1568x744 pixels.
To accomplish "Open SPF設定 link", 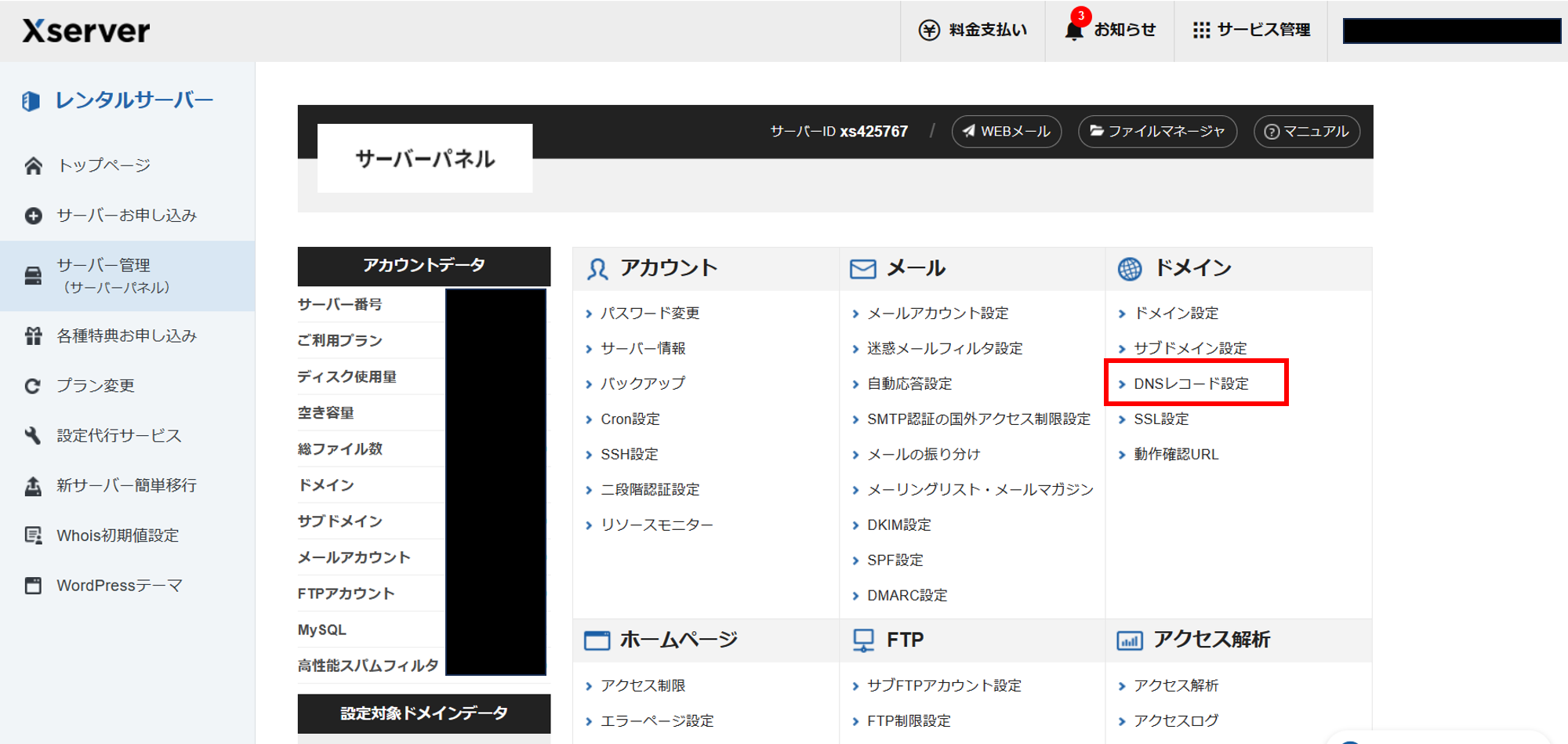I will (x=895, y=560).
